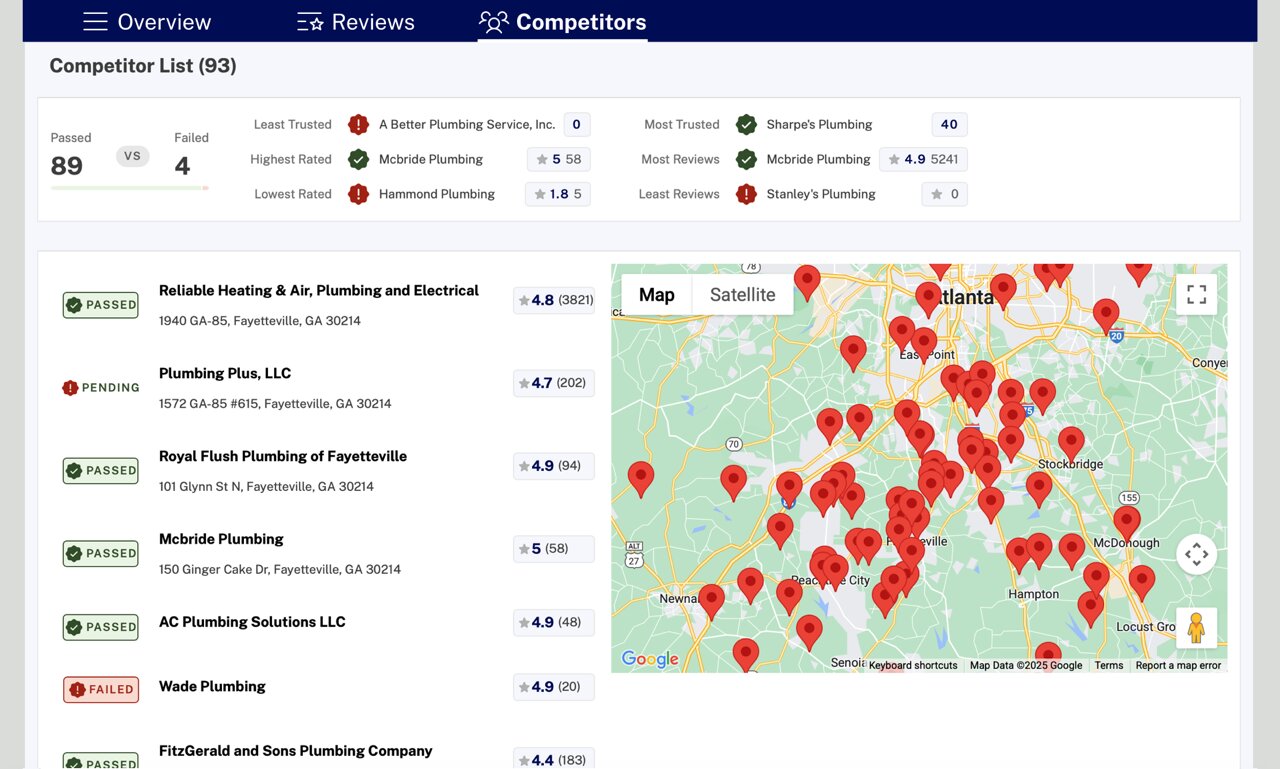Image resolution: width=1280 pixels, height=769 pixels.
Task: Click the 4.7 (202) rating badge
Action: 554,383
